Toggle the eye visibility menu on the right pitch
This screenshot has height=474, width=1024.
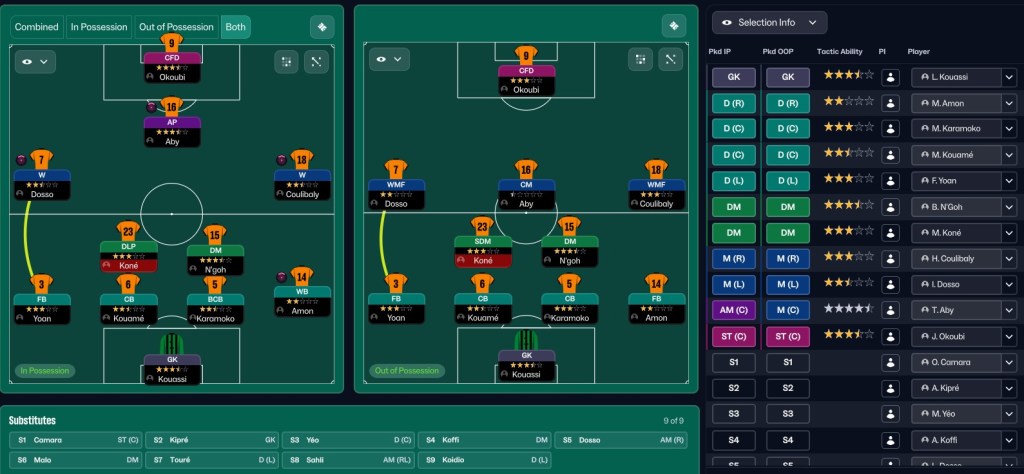point(389,59)
